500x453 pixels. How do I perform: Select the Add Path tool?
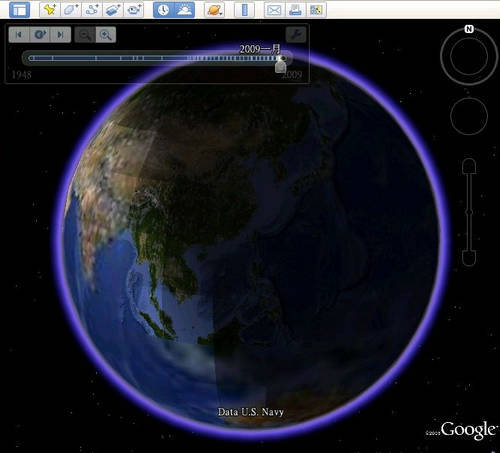(x=92, y=10)
